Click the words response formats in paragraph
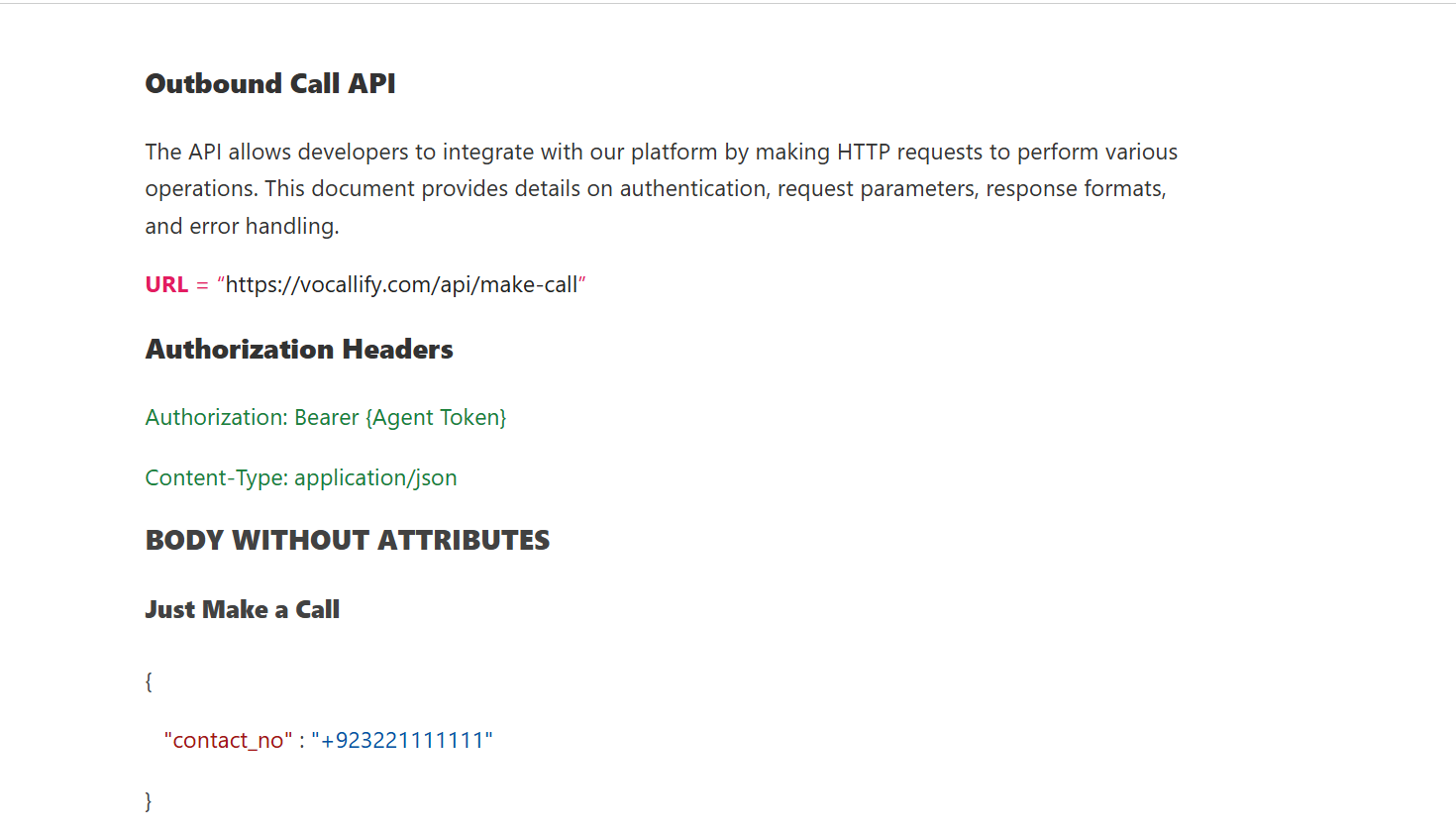 point(1075,189)
